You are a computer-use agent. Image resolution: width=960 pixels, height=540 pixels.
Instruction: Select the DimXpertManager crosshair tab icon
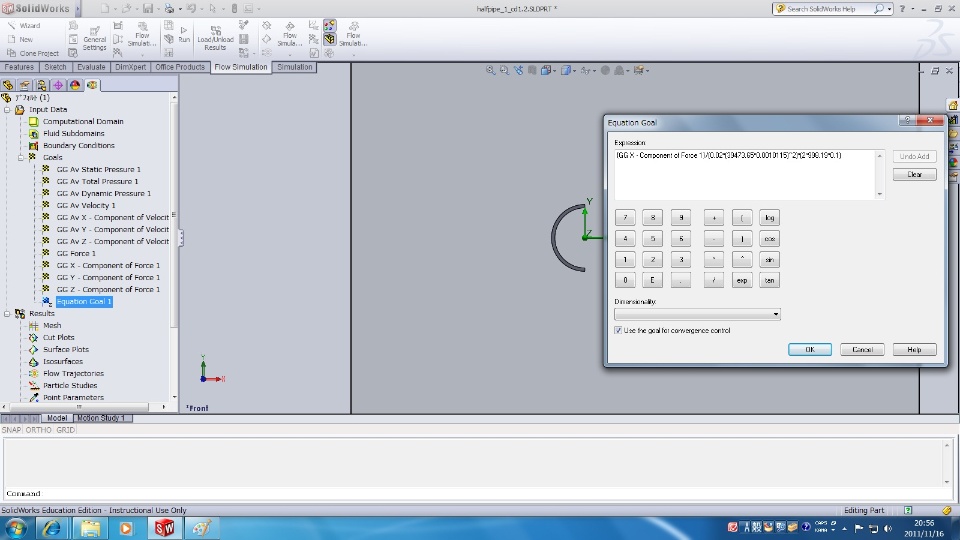(x=58, y=85)
